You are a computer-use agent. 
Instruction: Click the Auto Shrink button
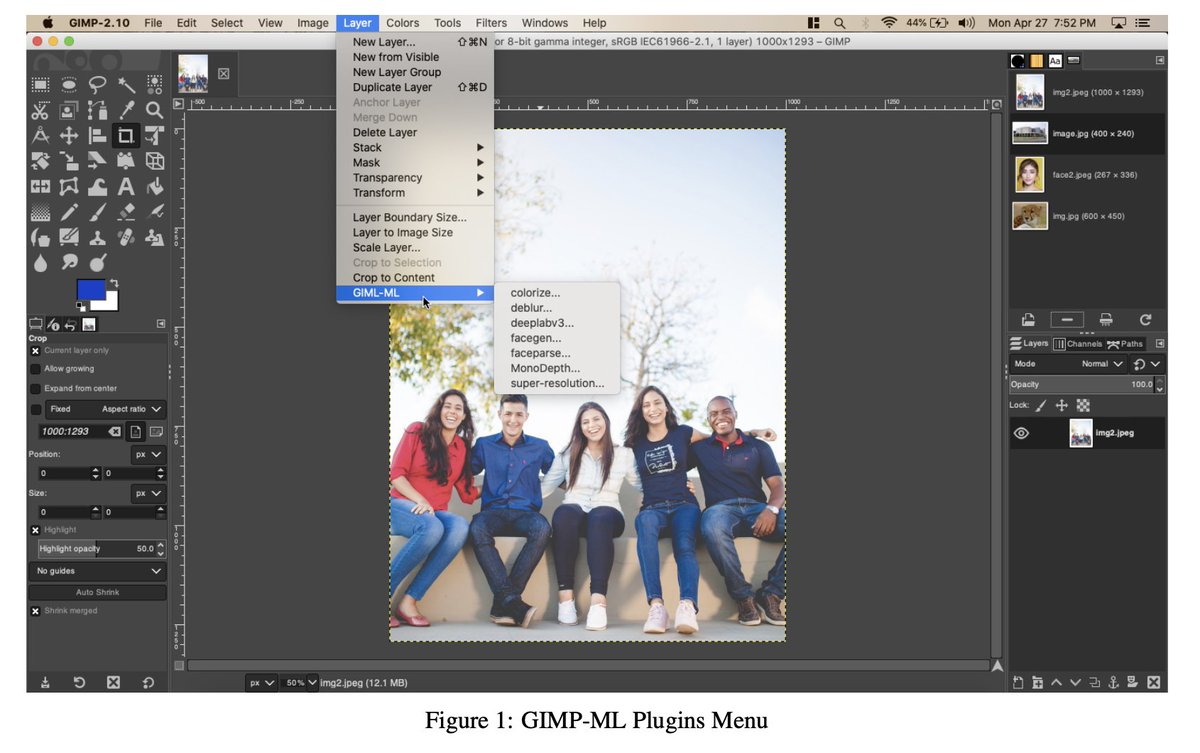point(97,592)
